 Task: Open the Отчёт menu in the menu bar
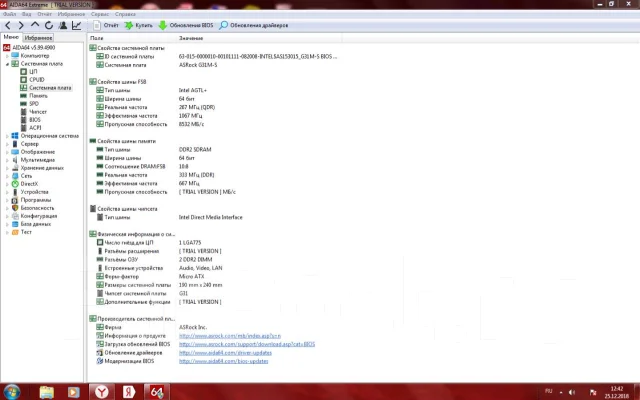coord(44,14)
